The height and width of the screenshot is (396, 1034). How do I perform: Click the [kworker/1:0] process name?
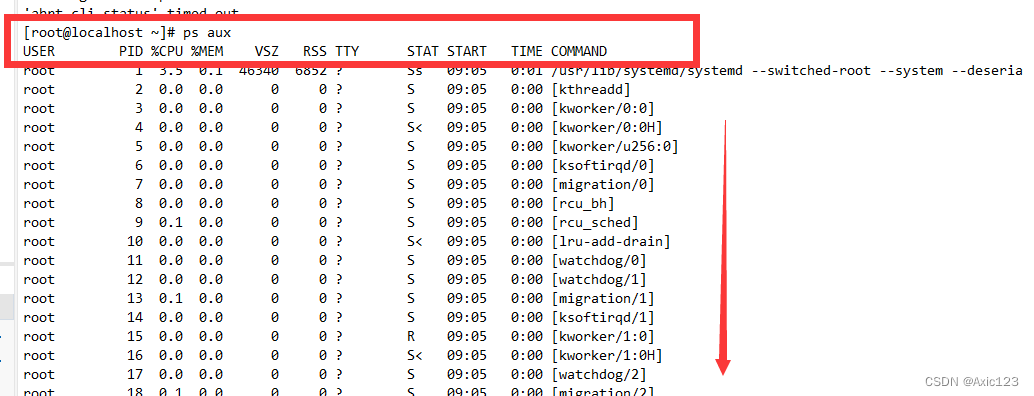coord(603,337)
